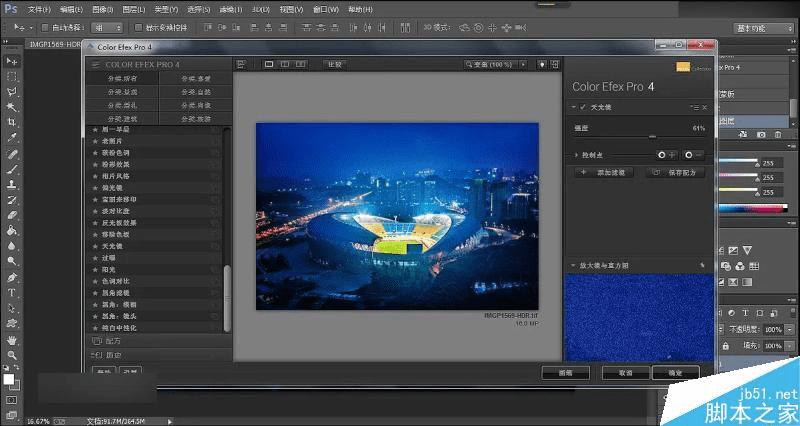The image size is (800, 426).
Task: Click the 取消 button
Action: 626,373
